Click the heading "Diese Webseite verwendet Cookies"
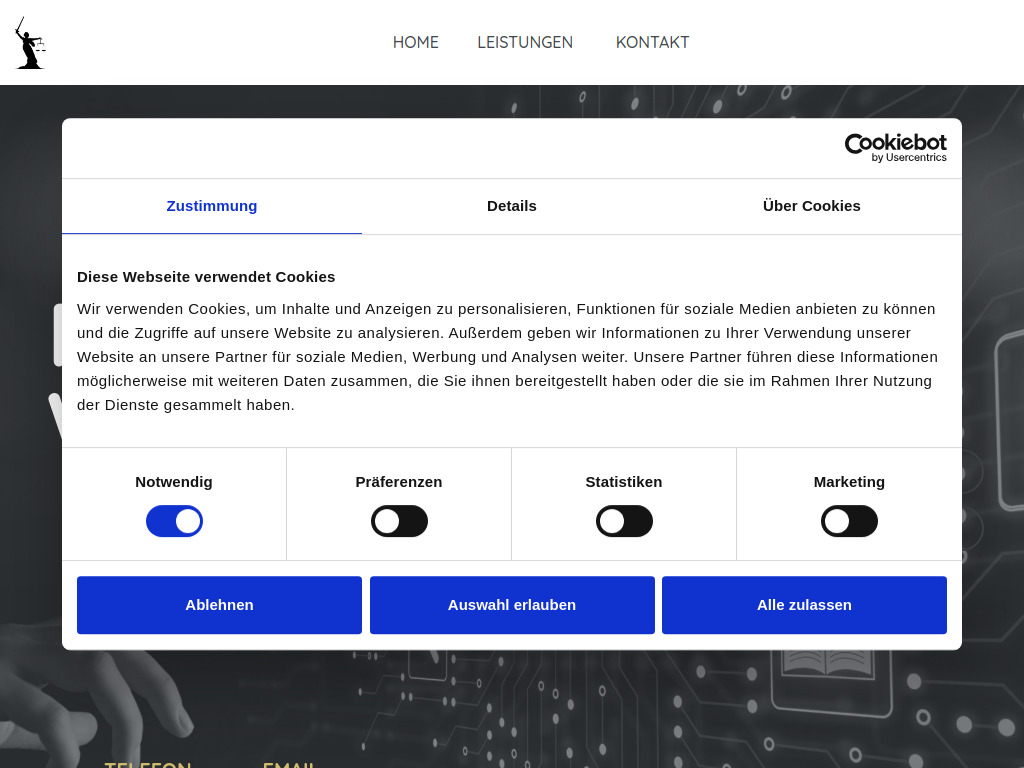Screen dimensions: 1024x768 pyautogui.click(x=206, y=277)
